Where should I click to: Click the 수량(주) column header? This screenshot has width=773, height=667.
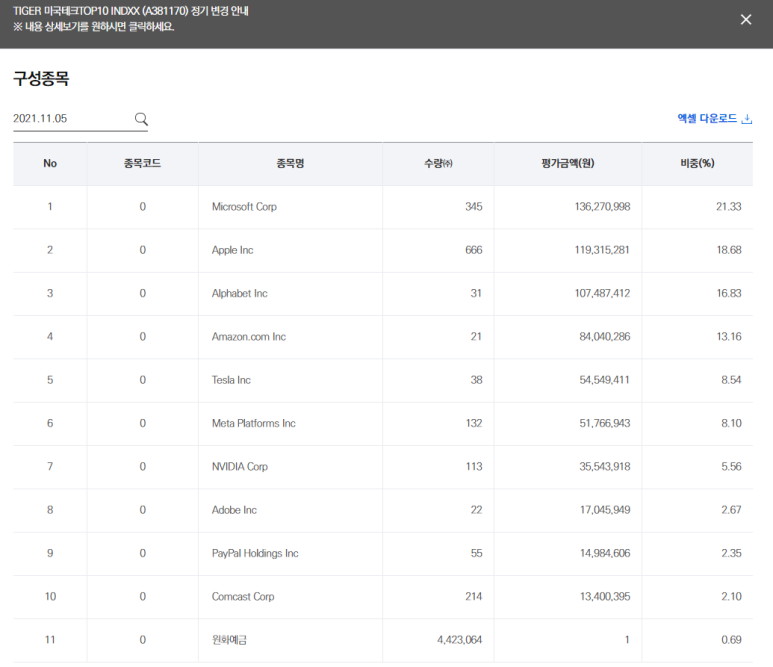tap(438, 163)
